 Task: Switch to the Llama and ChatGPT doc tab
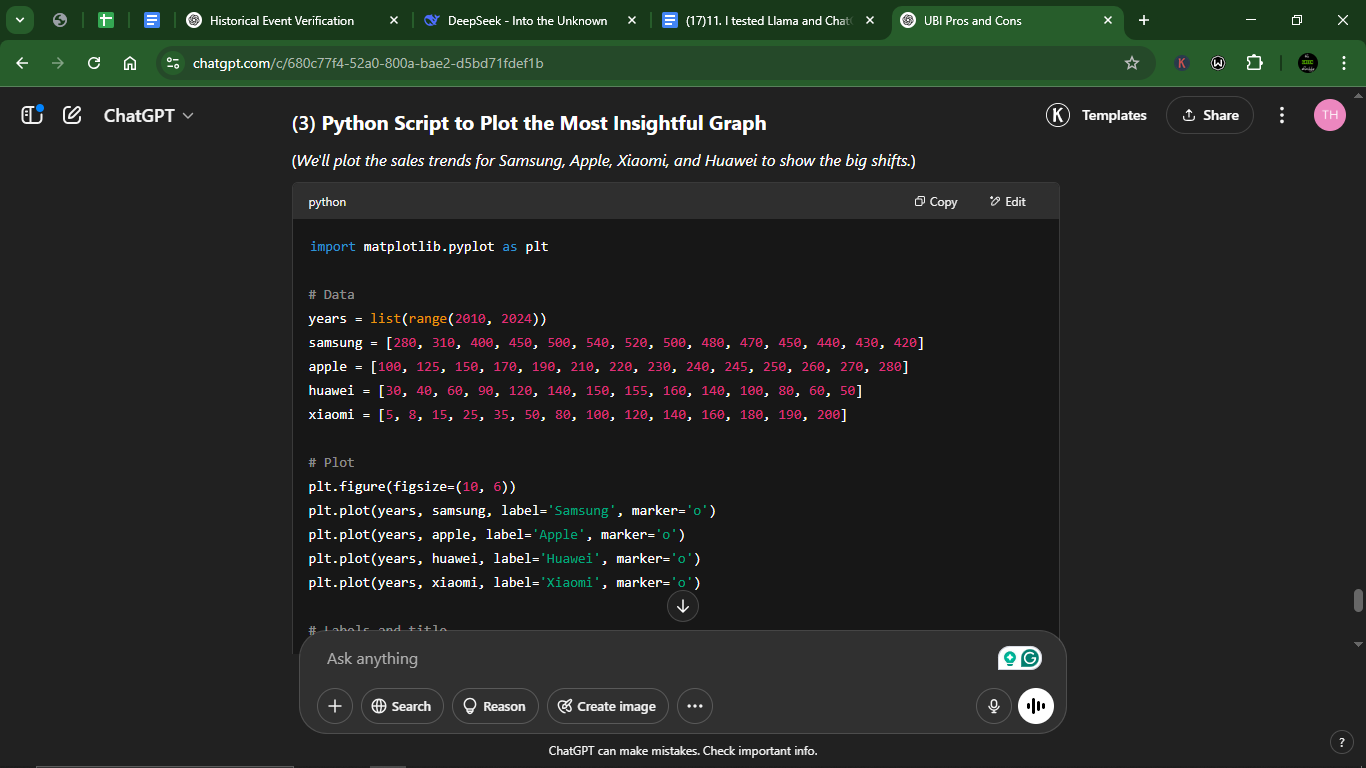[x=766, y=20]
